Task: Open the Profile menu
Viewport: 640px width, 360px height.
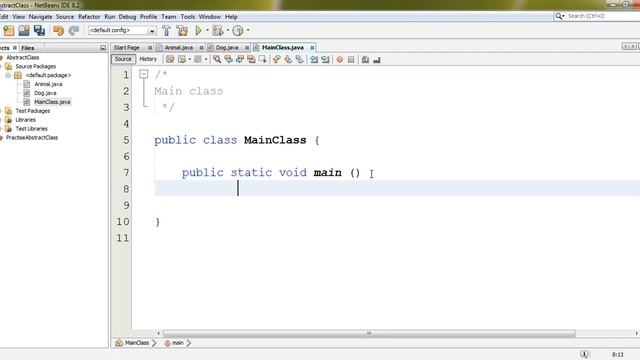Action: (x=149, y=17)
